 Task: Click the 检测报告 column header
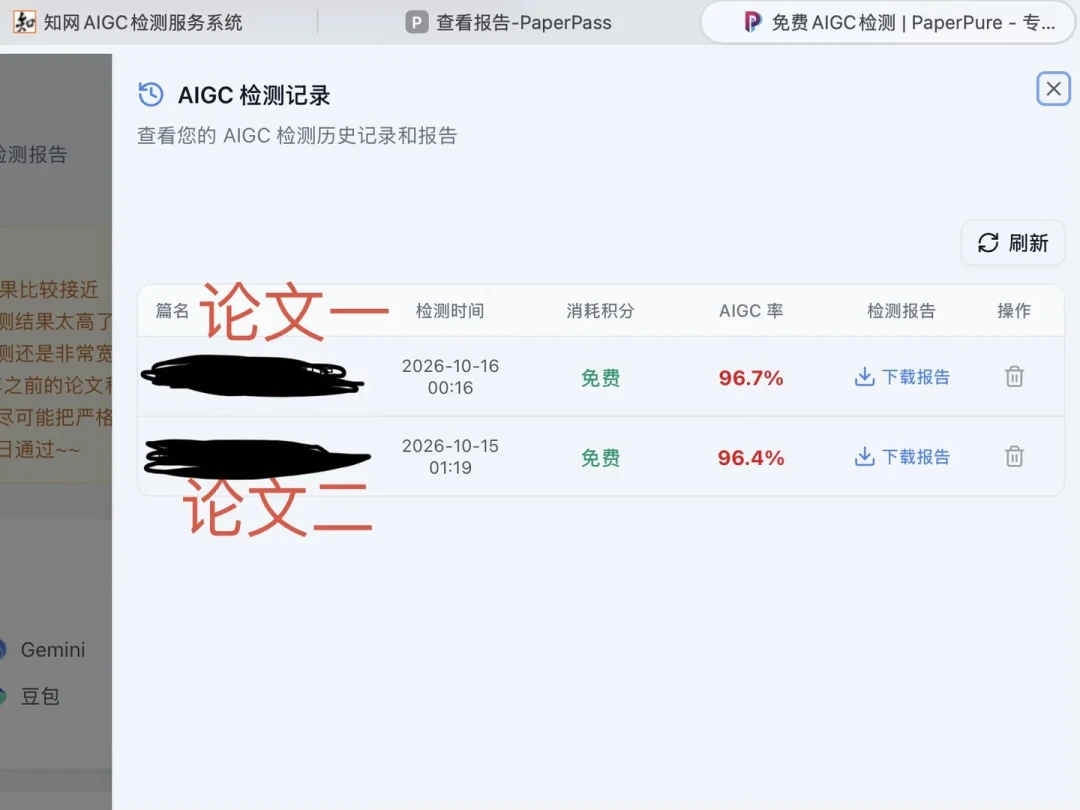[x=901, y=311]
